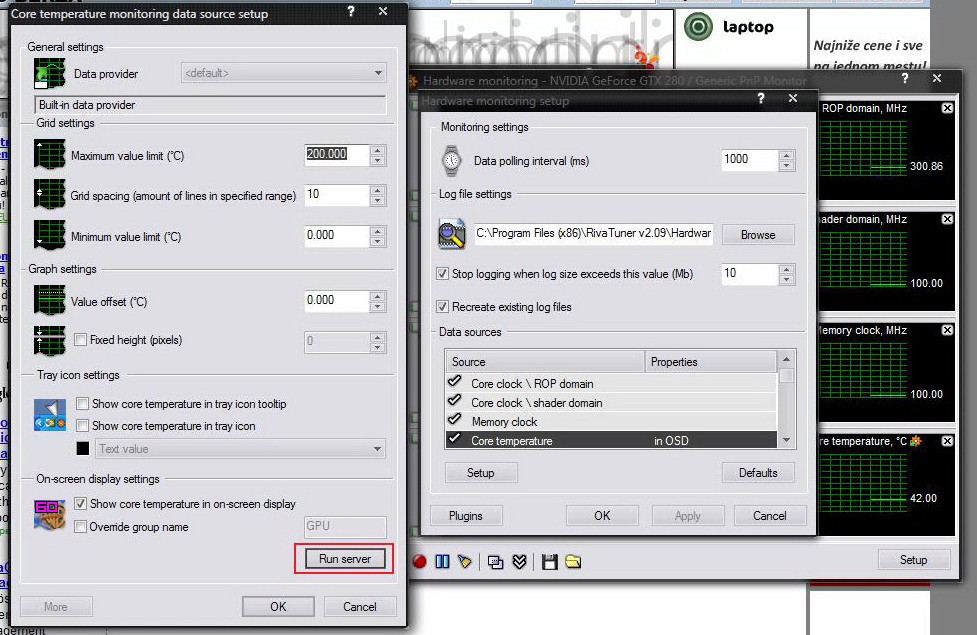
Task: Click the Minimum value limit grid icon
Action: pos(50,235)
